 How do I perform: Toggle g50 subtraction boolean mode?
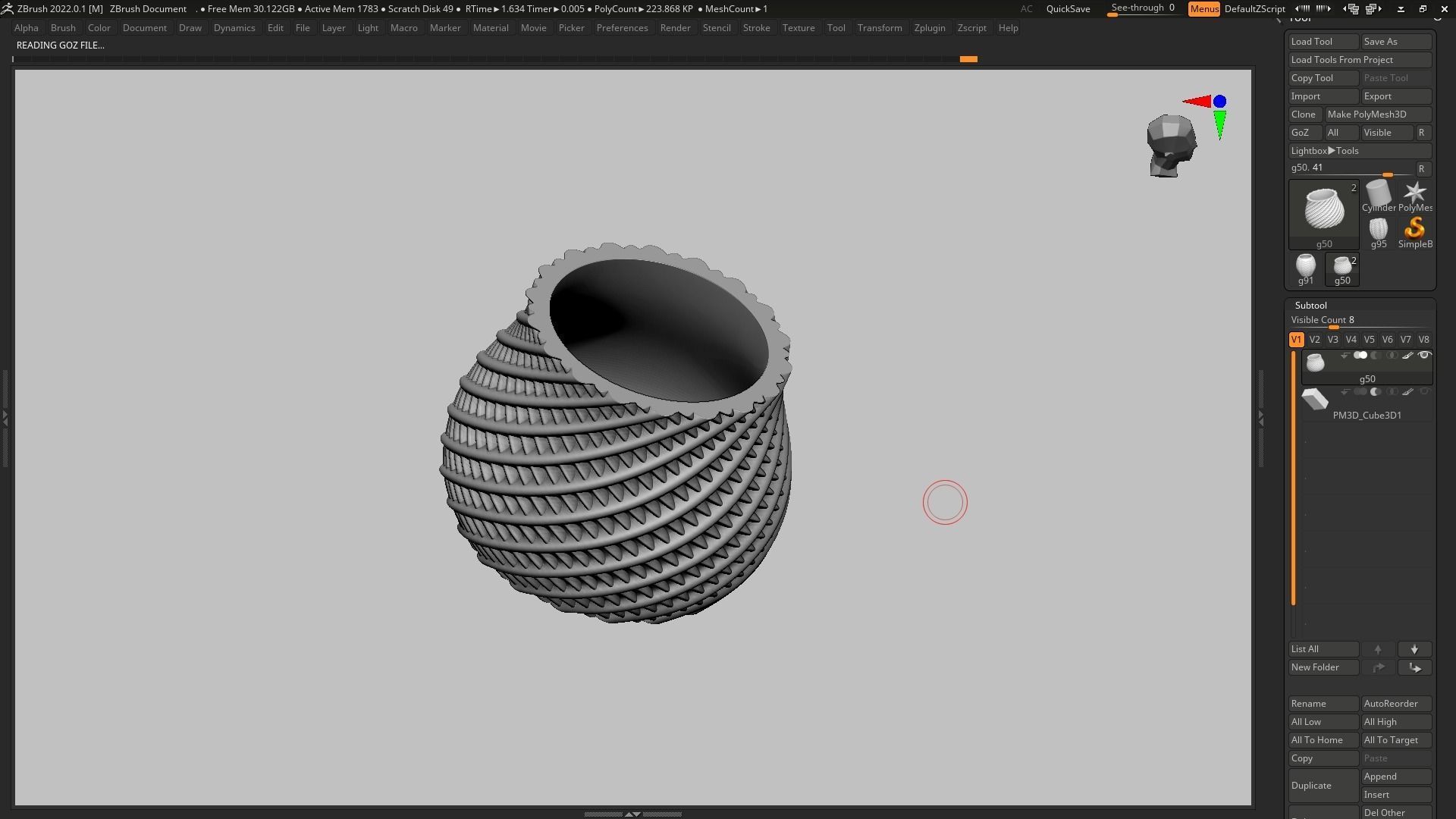click(x=1376, y=356)
